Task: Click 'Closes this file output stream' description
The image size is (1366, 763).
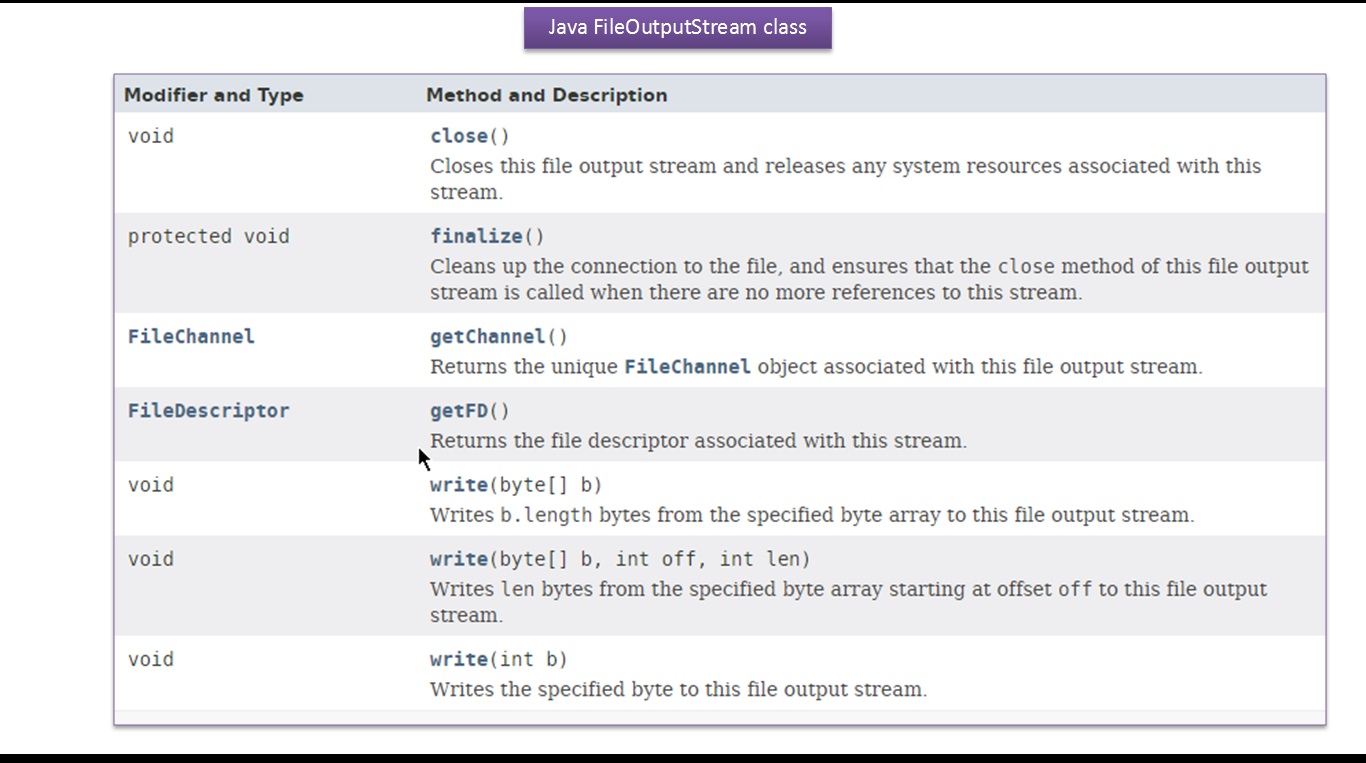Action: [x=845, y=166]
